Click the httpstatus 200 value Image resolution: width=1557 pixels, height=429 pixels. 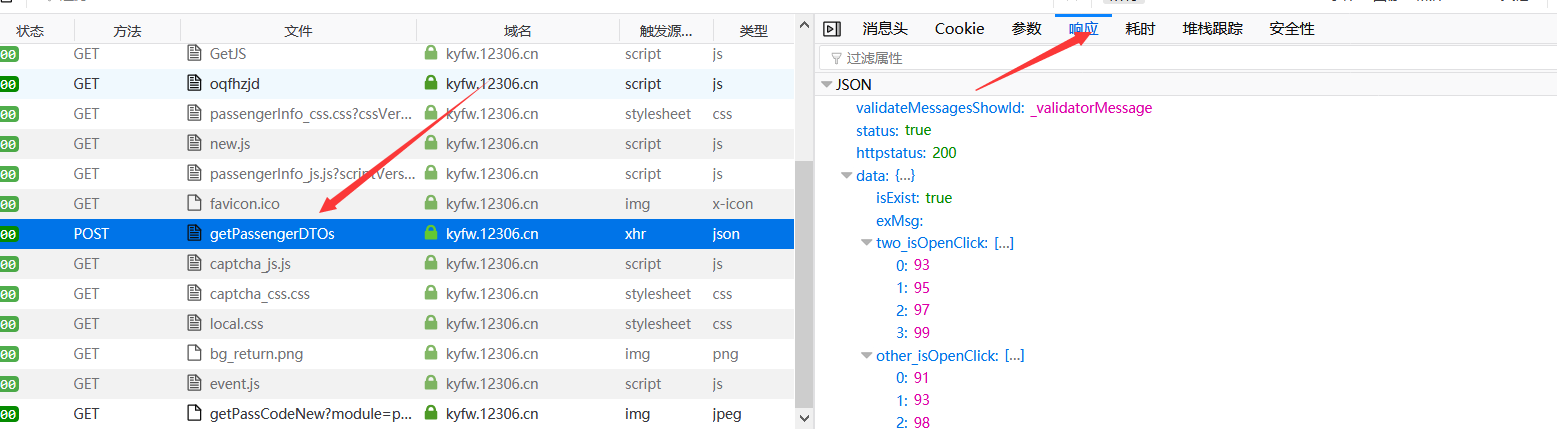[x=944, y=153]
